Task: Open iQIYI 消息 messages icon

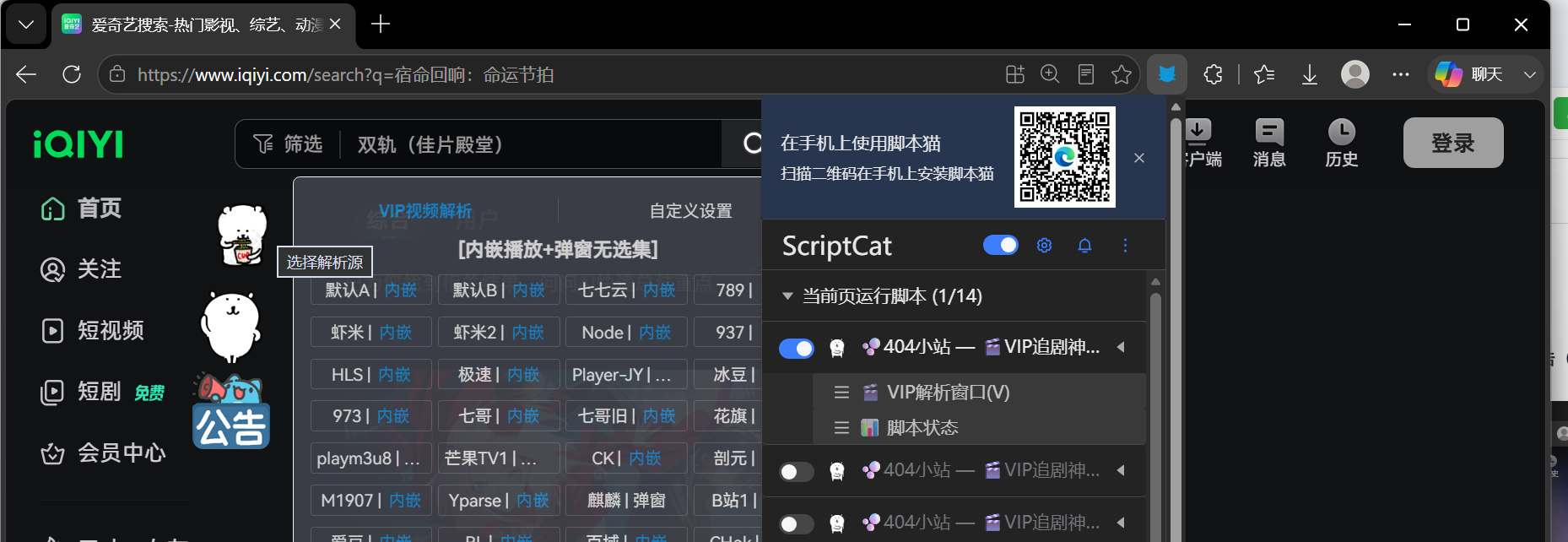Action: click(1269, 144)
